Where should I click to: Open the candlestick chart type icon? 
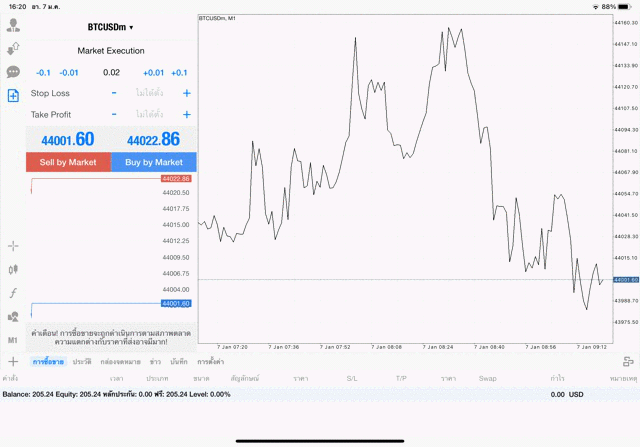tap(13, 269)
